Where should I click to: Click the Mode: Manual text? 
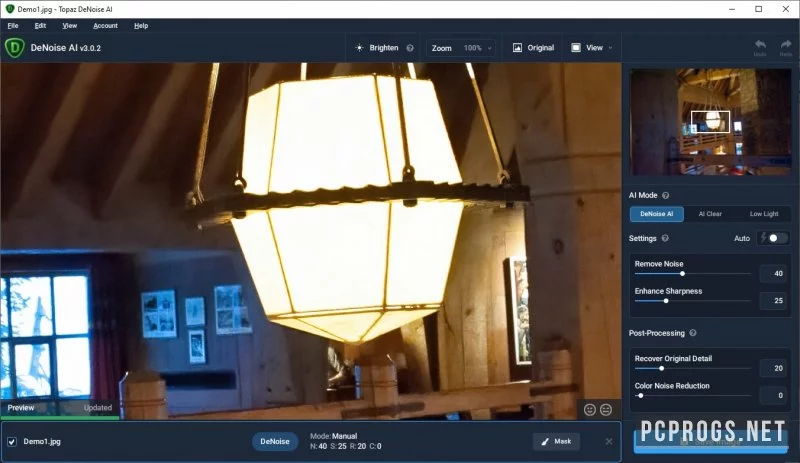click(x=334, y=436)
